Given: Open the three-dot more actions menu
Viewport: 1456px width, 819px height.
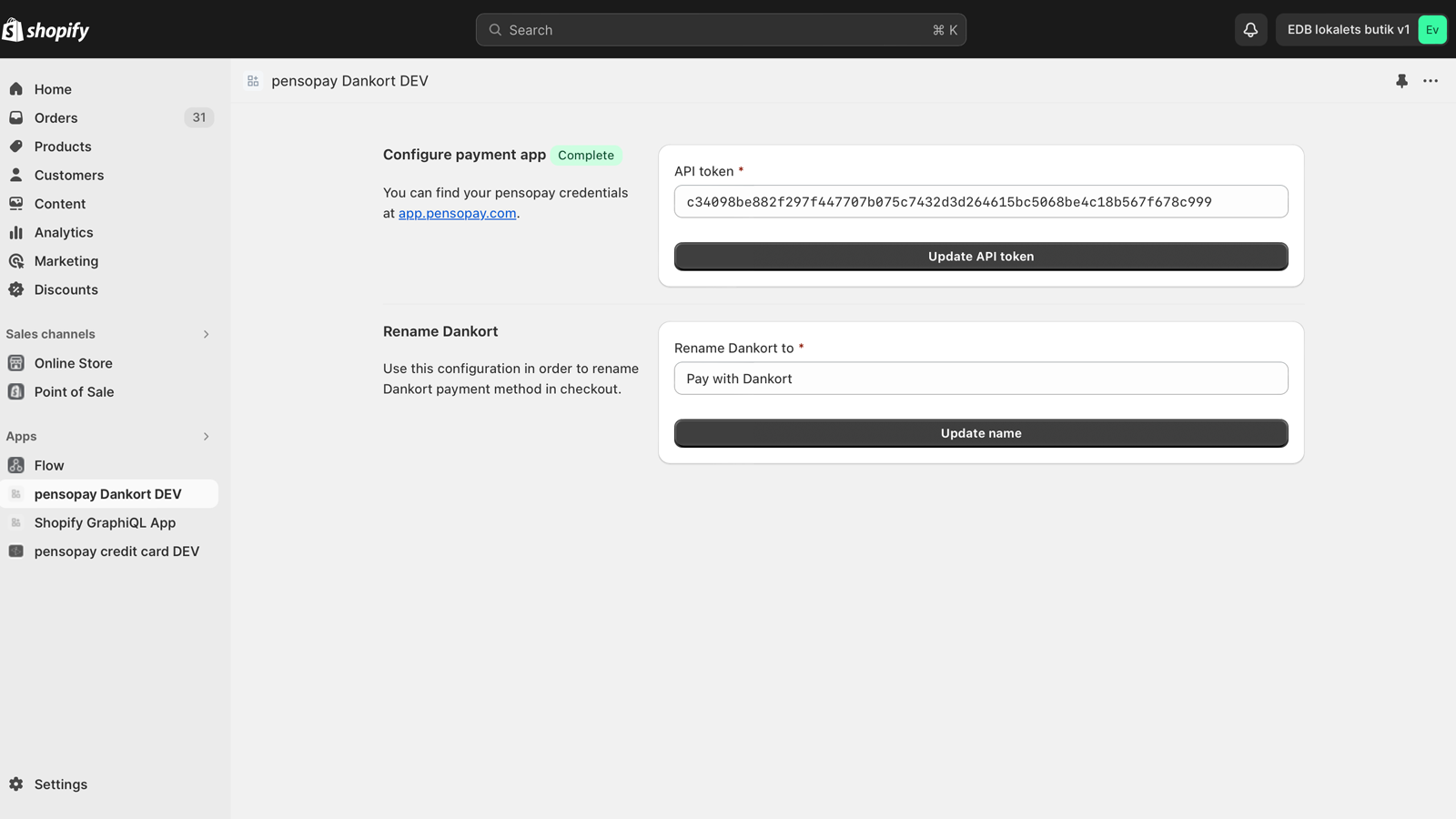Looking at the screenshot, I should pyautogui.click(x=1431, y=81).
